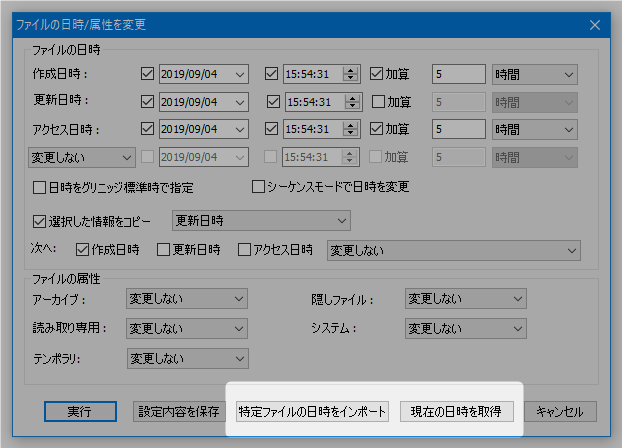Open the アクセス日時 時間 unit dropdown
Image resolution: width=622 pixels, height=448 pixels.
click(x=535, y=129)
